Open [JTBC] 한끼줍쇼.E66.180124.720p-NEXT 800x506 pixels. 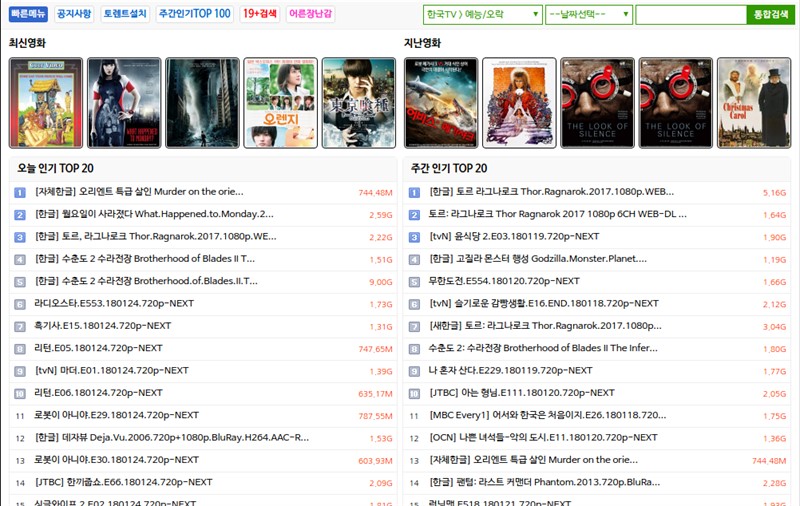[x=123, y=483]
